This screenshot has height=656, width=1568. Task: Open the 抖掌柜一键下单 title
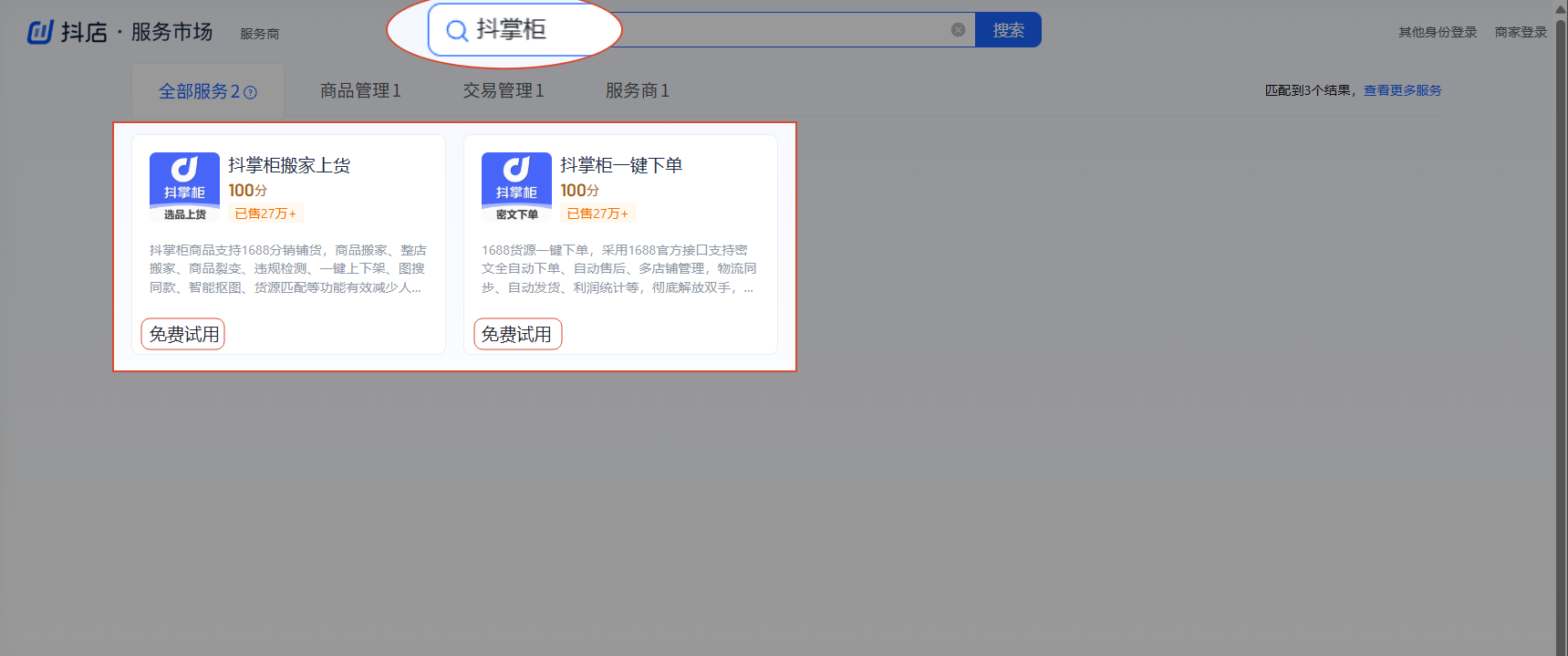[621, 165]
